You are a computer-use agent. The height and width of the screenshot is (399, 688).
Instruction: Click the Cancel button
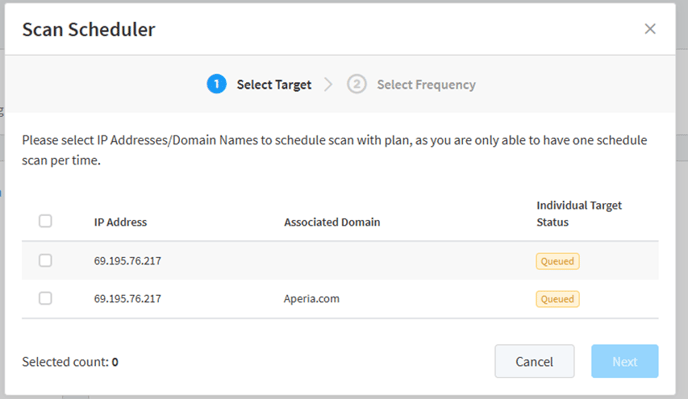click(534, 361)
